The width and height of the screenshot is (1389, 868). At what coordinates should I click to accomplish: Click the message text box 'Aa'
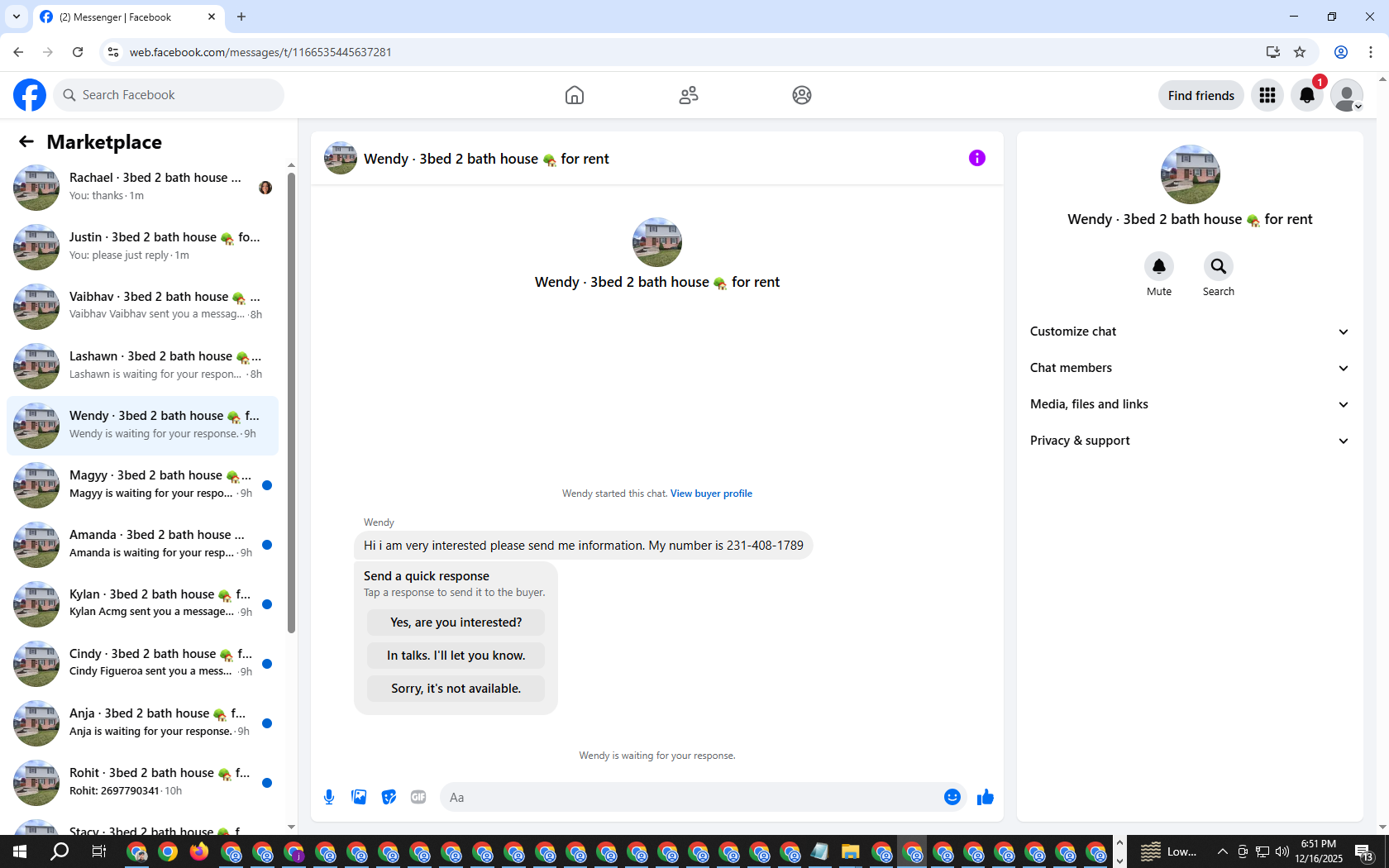point(690,797)
